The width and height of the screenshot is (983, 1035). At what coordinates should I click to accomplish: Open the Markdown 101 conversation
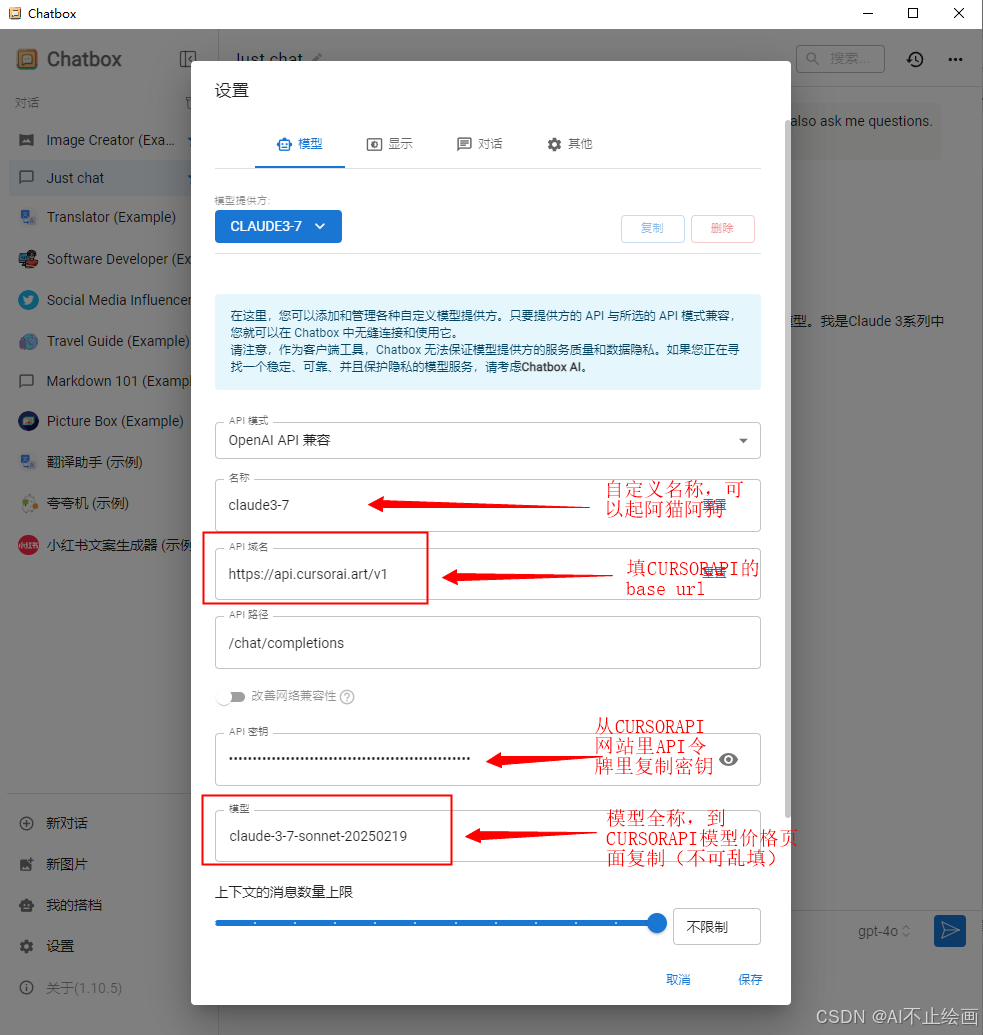click(x=100, y=381)
